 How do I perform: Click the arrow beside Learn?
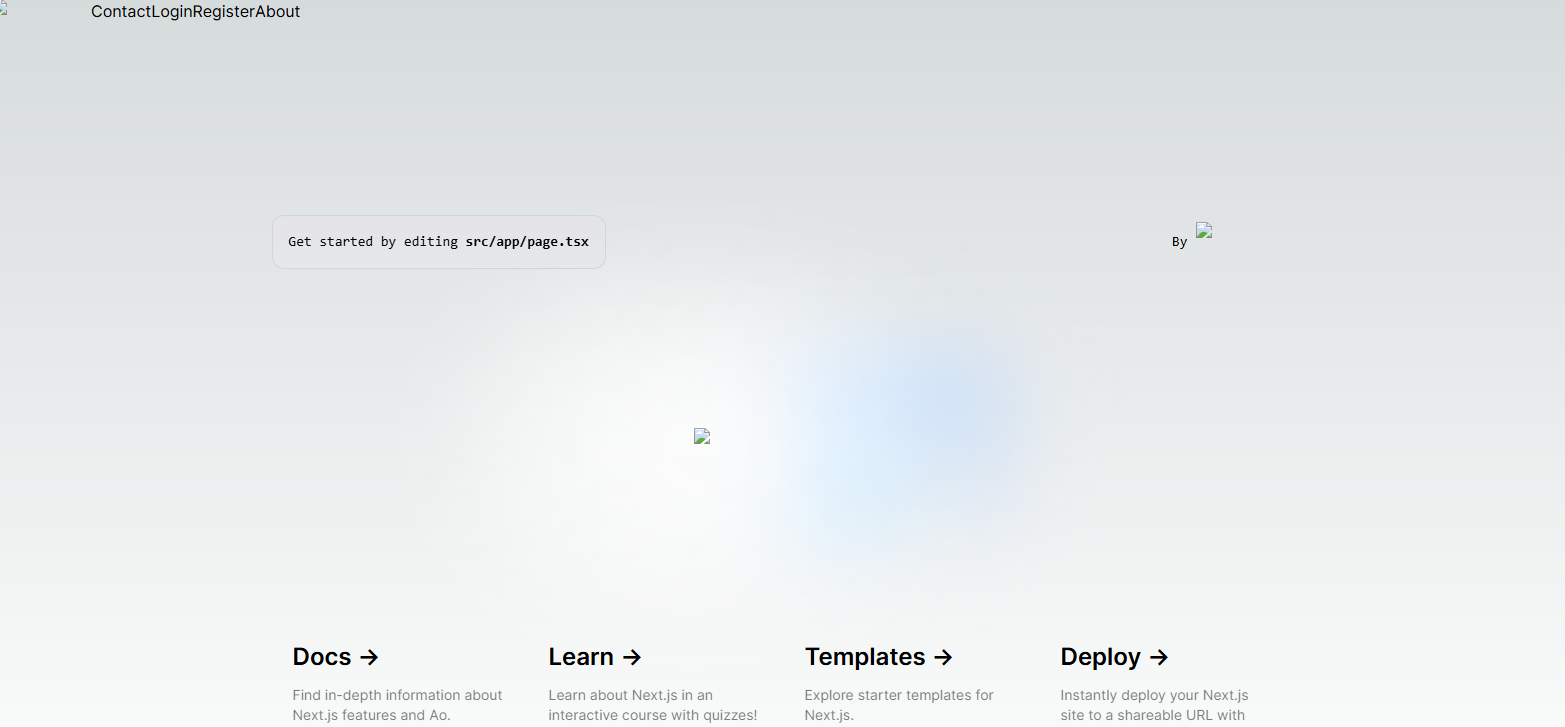tap(632, 657)
